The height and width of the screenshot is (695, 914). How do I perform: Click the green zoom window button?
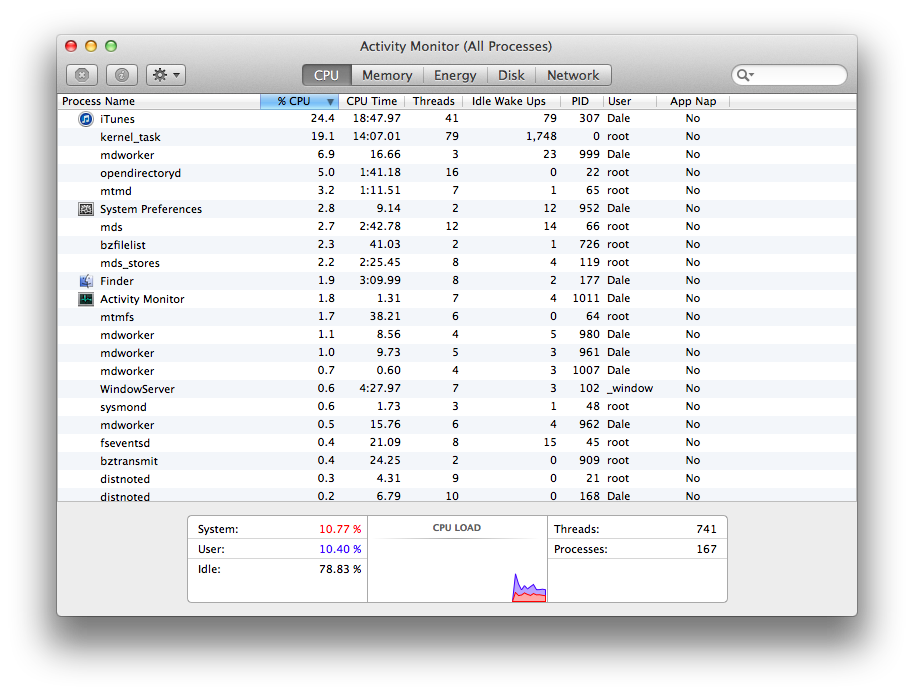tap(111, 46)
